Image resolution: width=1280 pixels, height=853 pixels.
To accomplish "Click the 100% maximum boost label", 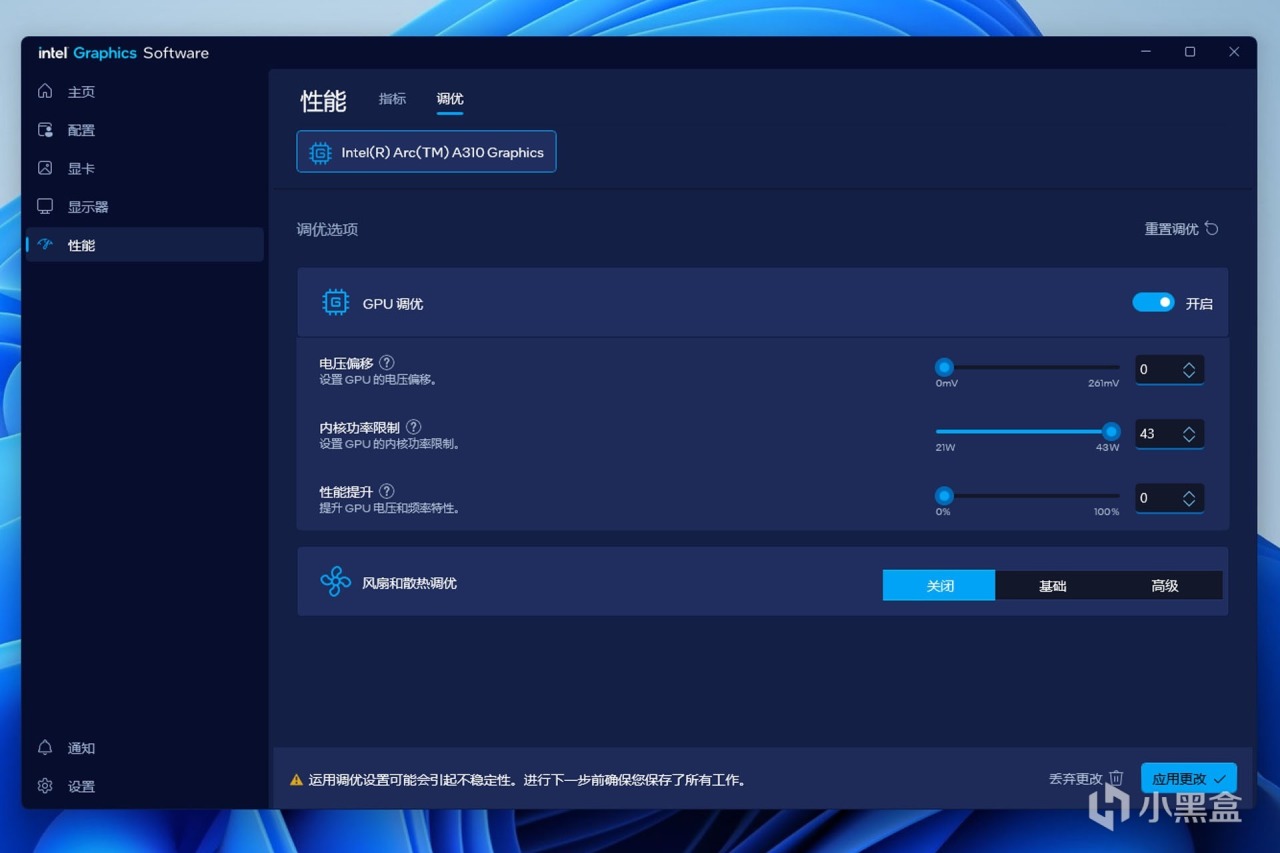I will click(1107, 511).
